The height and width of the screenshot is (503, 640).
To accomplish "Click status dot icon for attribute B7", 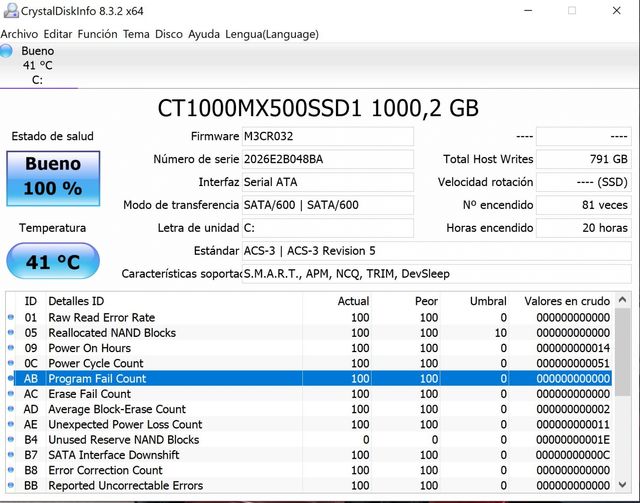I will pyautogui.click(x=11, y=454).
